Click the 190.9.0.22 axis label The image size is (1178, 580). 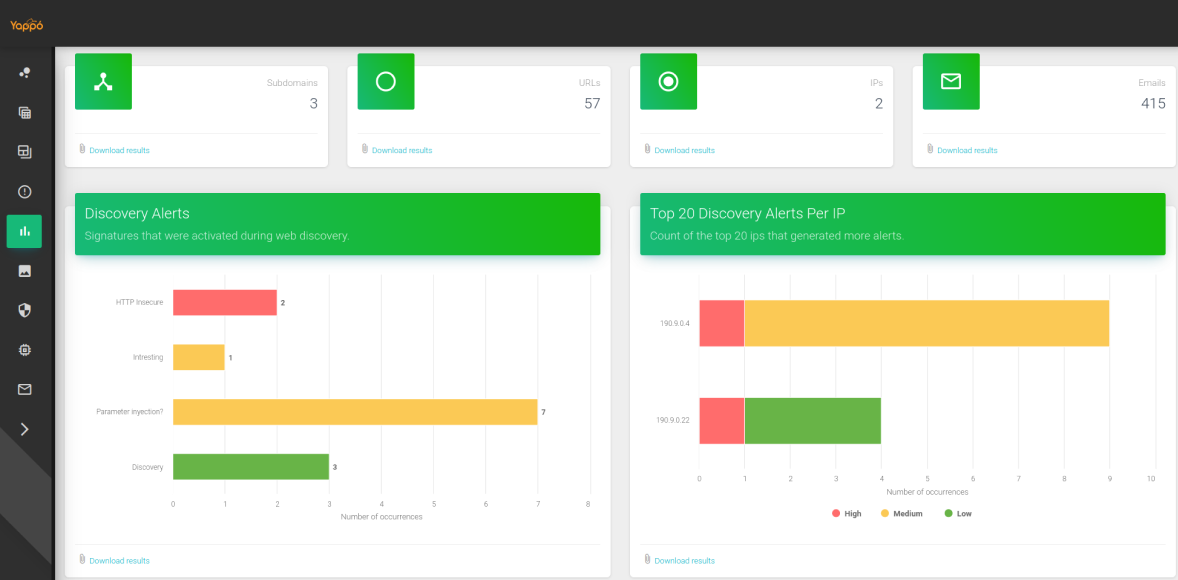click(673, 421)
